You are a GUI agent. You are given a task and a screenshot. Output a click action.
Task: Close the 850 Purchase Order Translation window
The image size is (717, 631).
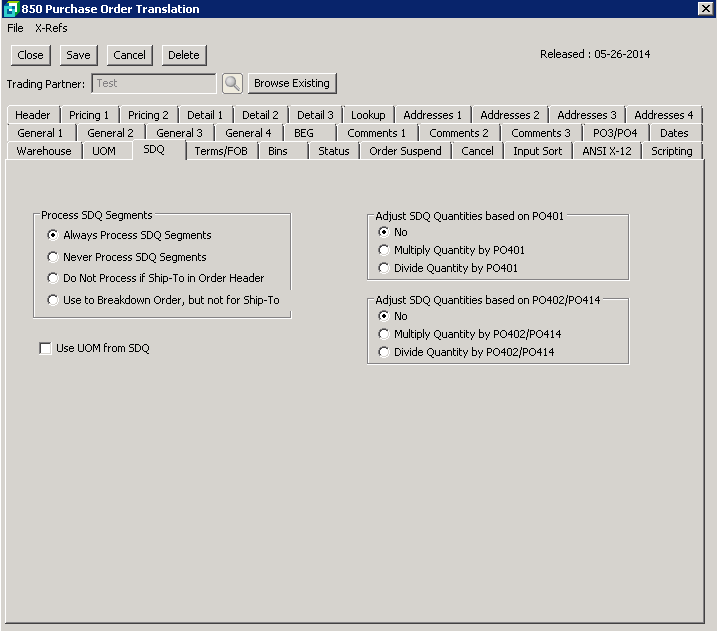tap(704, 9)
